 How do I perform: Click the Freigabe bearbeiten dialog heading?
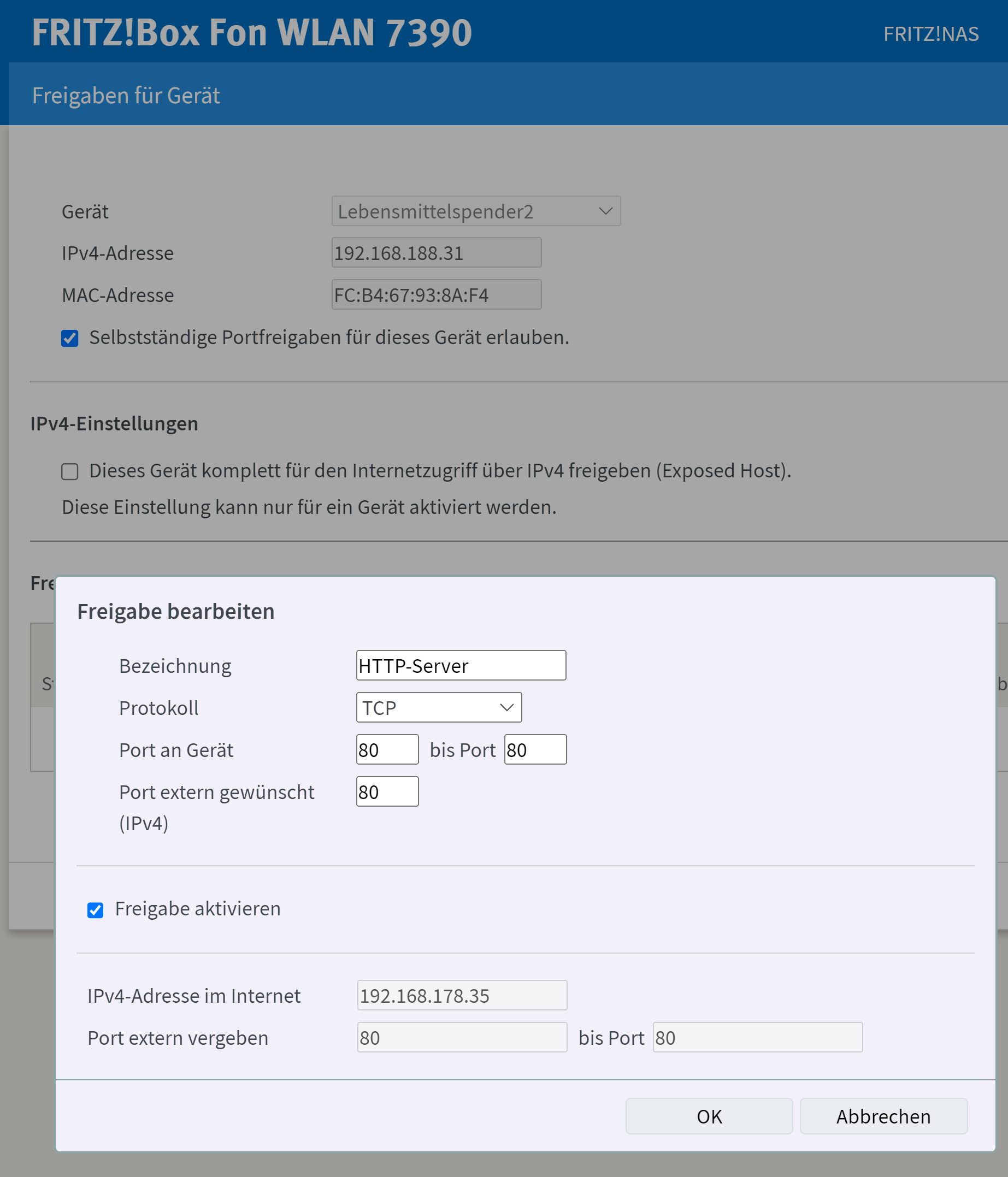click(175, 611)
